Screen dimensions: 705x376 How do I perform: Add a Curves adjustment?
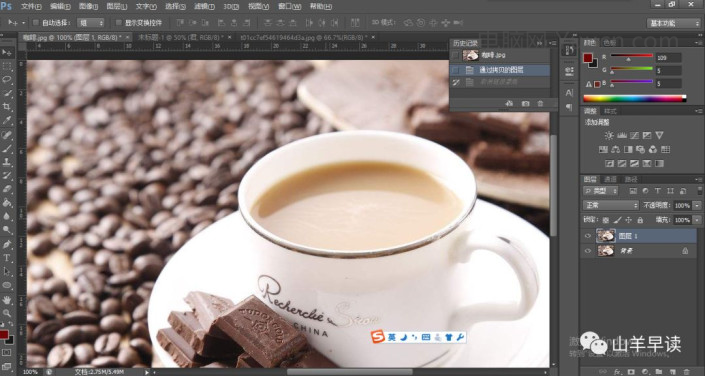pyautogui.click(x=634, y=135)
